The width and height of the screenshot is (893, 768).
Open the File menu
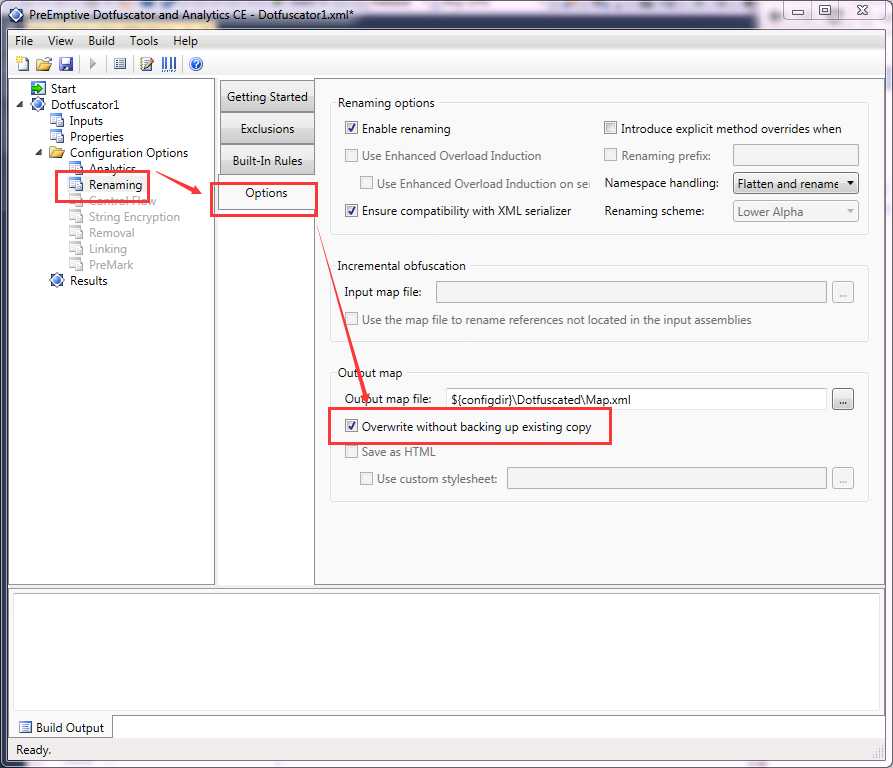(x=24, y=41)
